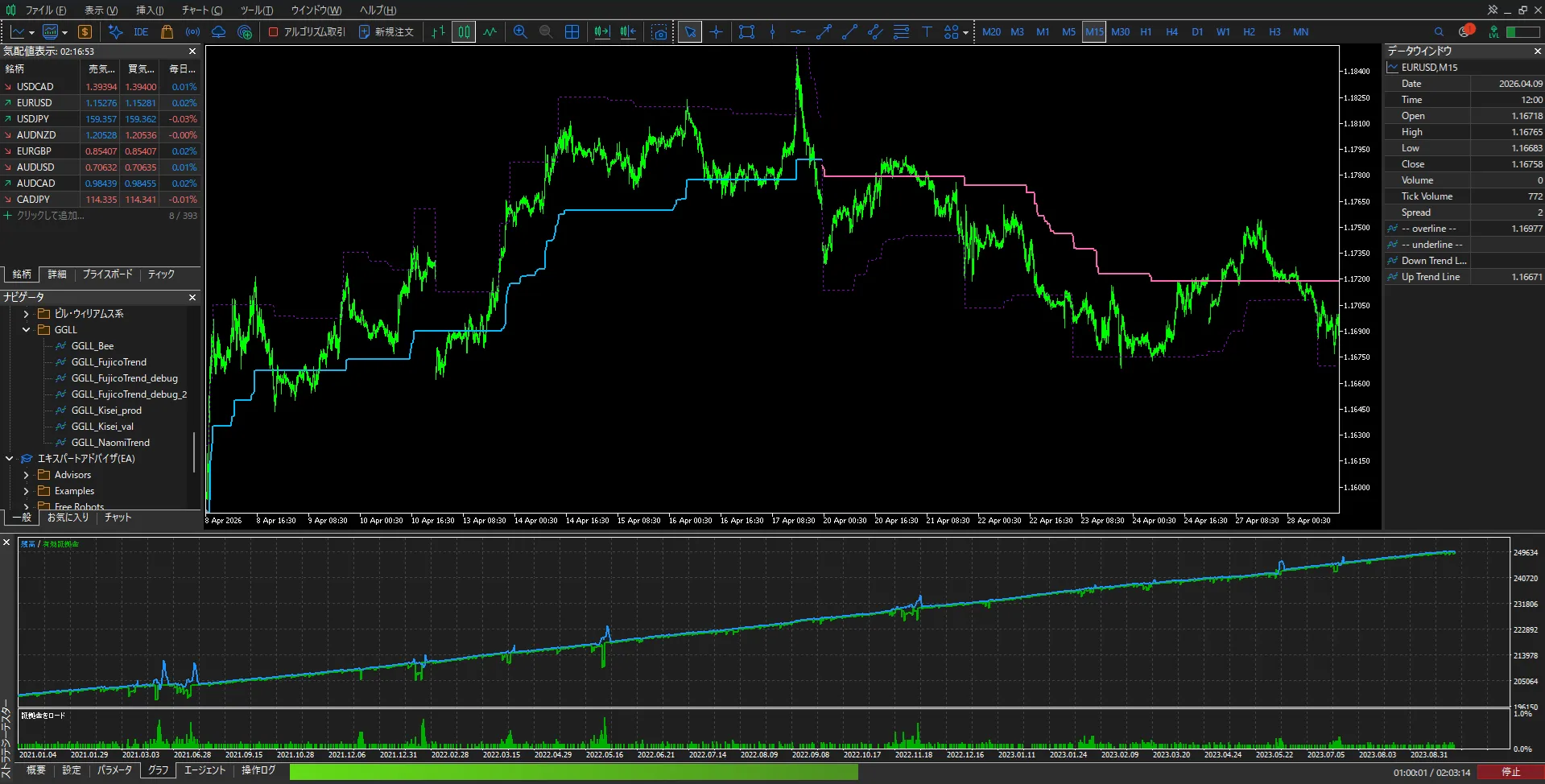Toggle algorithmic trading (アルゴリズム取引)

tap(307, 32)
